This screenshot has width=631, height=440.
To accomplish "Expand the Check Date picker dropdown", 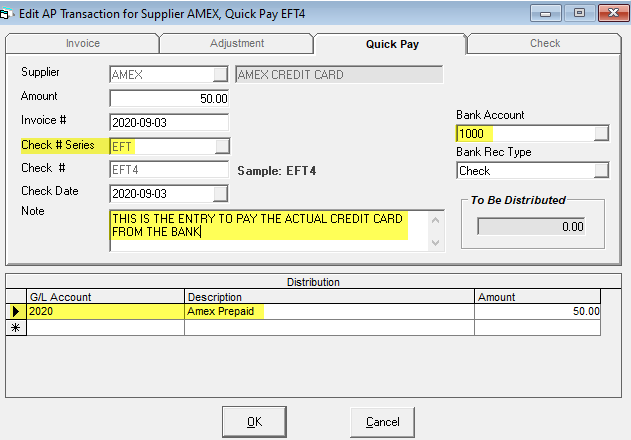I will (x=220, y=193).
